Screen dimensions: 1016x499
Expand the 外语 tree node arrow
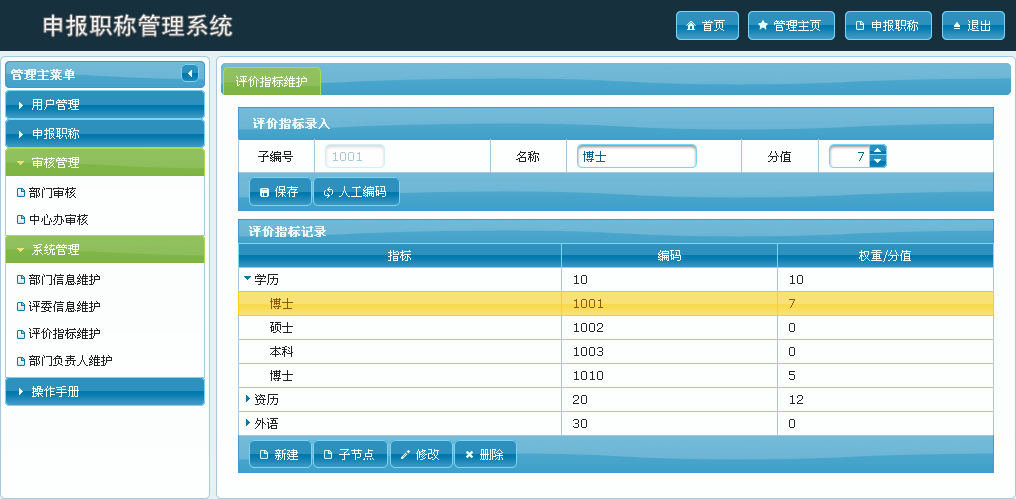(x=248, y=423)
